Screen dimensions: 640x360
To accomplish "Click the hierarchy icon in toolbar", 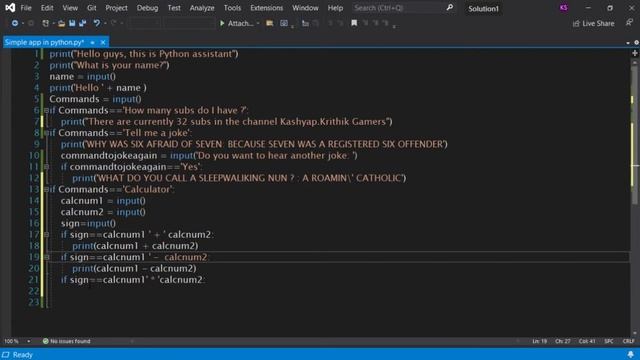I will tap(305, 24).
